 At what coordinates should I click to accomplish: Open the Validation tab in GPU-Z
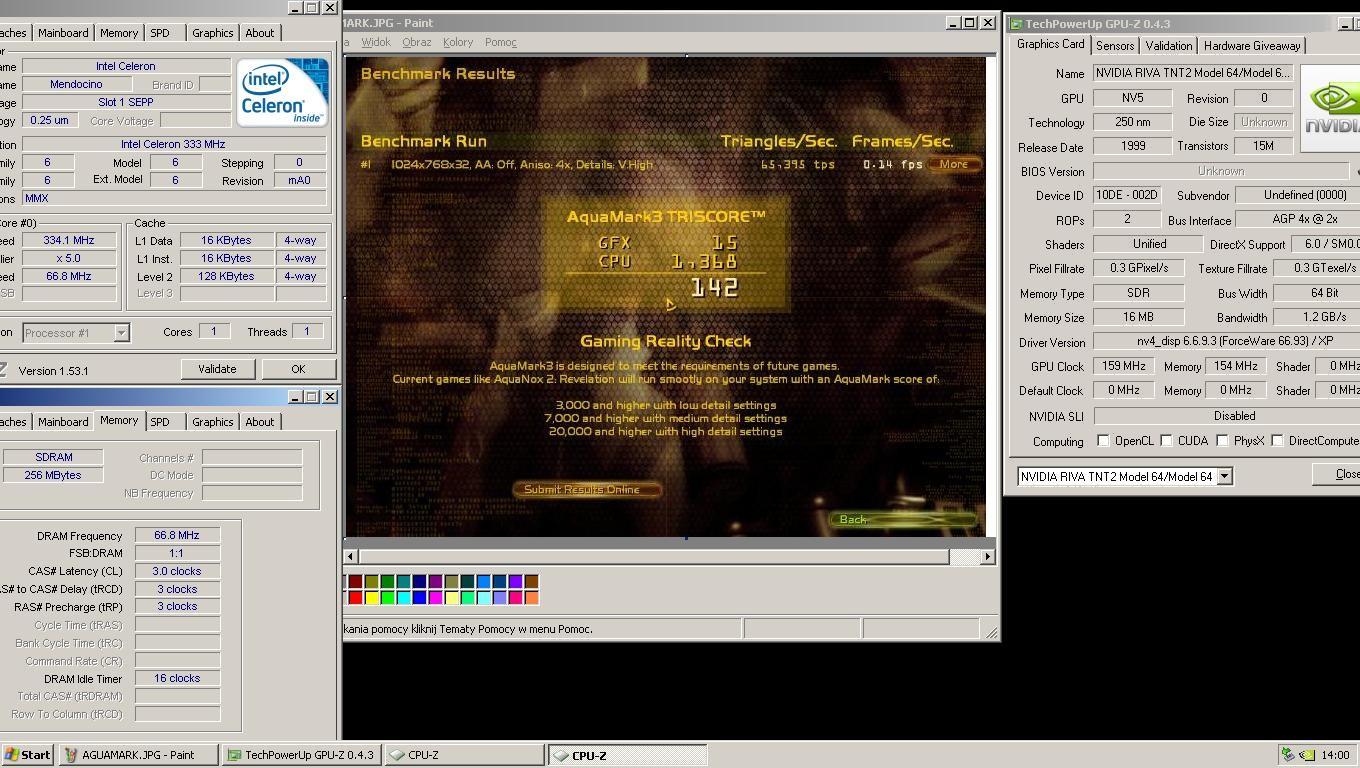click(1168, 46)
